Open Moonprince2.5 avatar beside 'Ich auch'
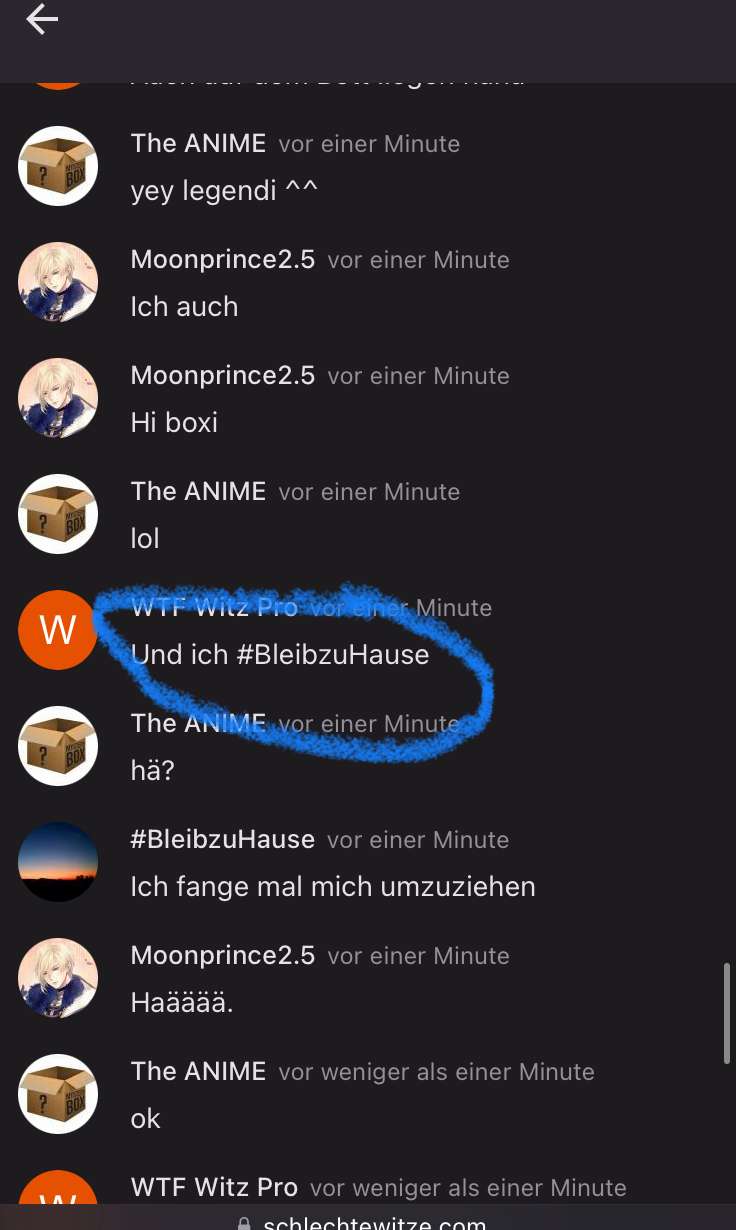Screen dimensions: 736x1230 (x=58, y=282)
